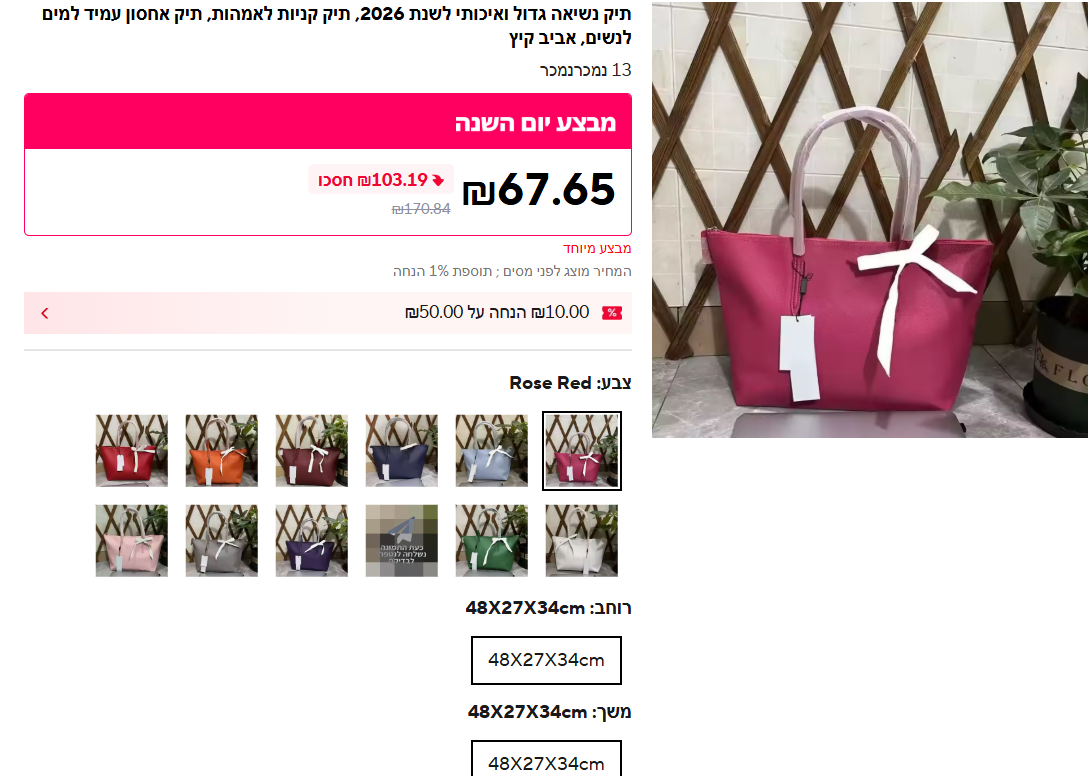Expand the coupon banner chevron arrow

pos(45,313)
